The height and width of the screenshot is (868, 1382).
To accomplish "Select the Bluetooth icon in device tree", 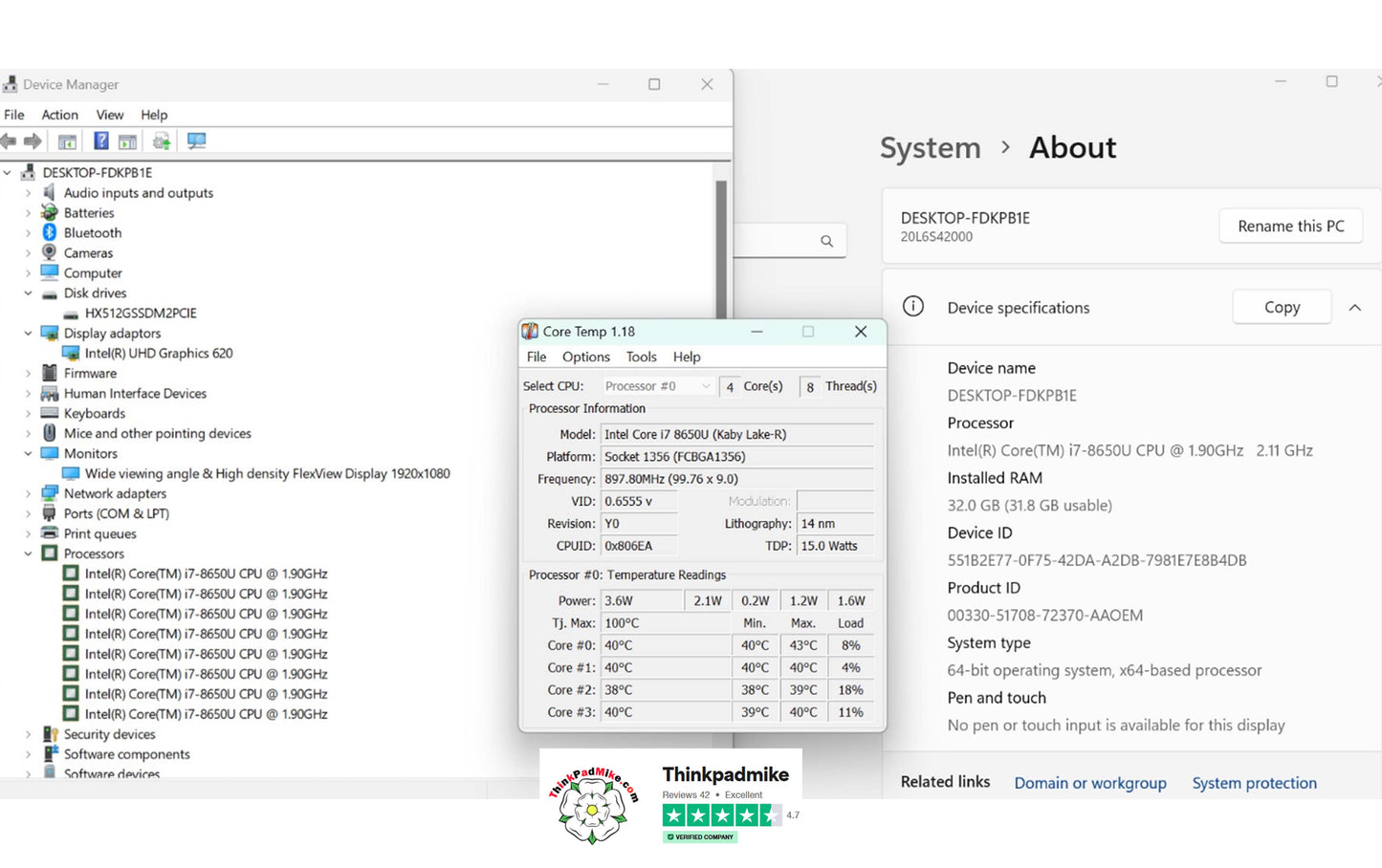I will pos(50,232).
